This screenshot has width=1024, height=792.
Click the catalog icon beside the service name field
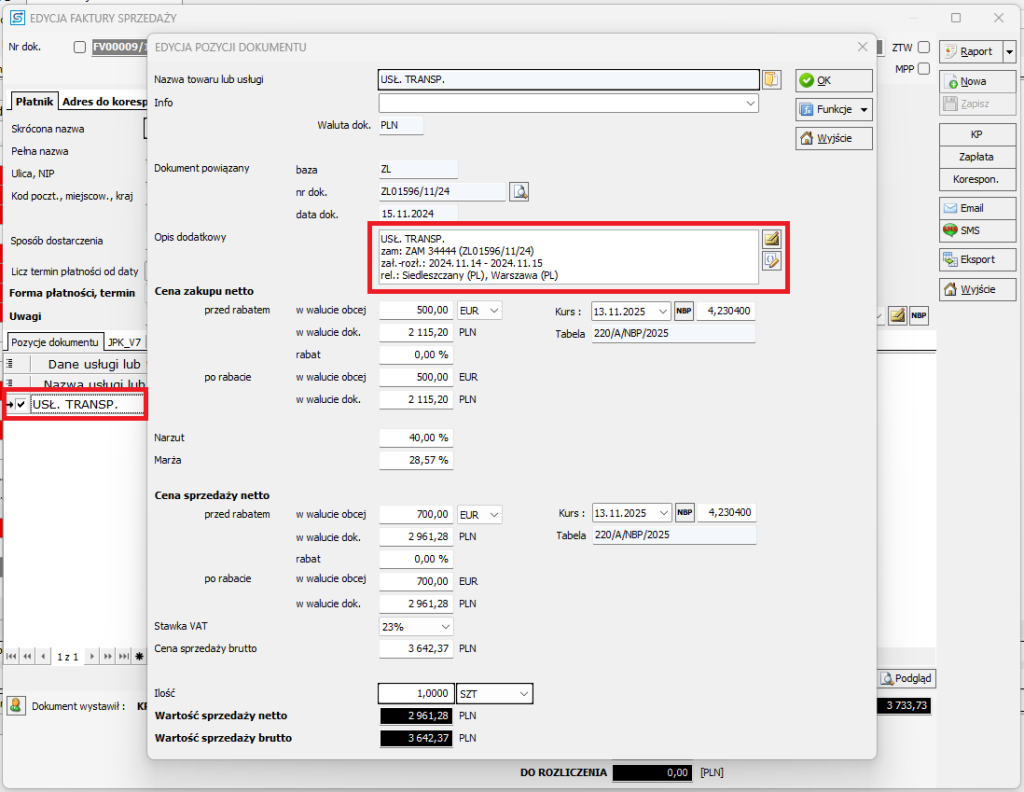771,79
